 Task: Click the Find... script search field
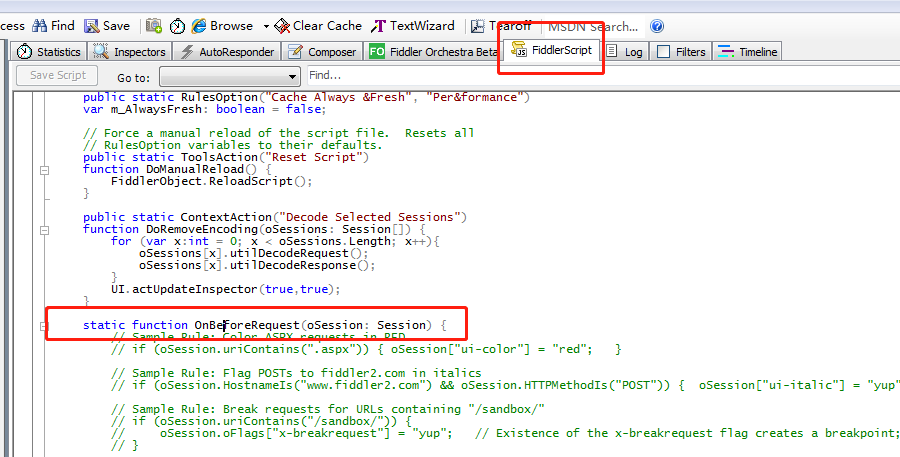pos(603,75)
